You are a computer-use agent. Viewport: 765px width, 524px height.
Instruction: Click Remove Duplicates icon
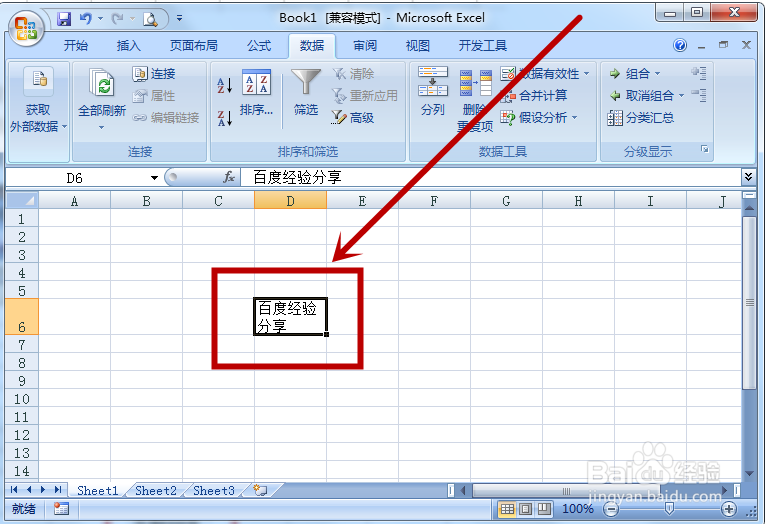tap(476, 83)
